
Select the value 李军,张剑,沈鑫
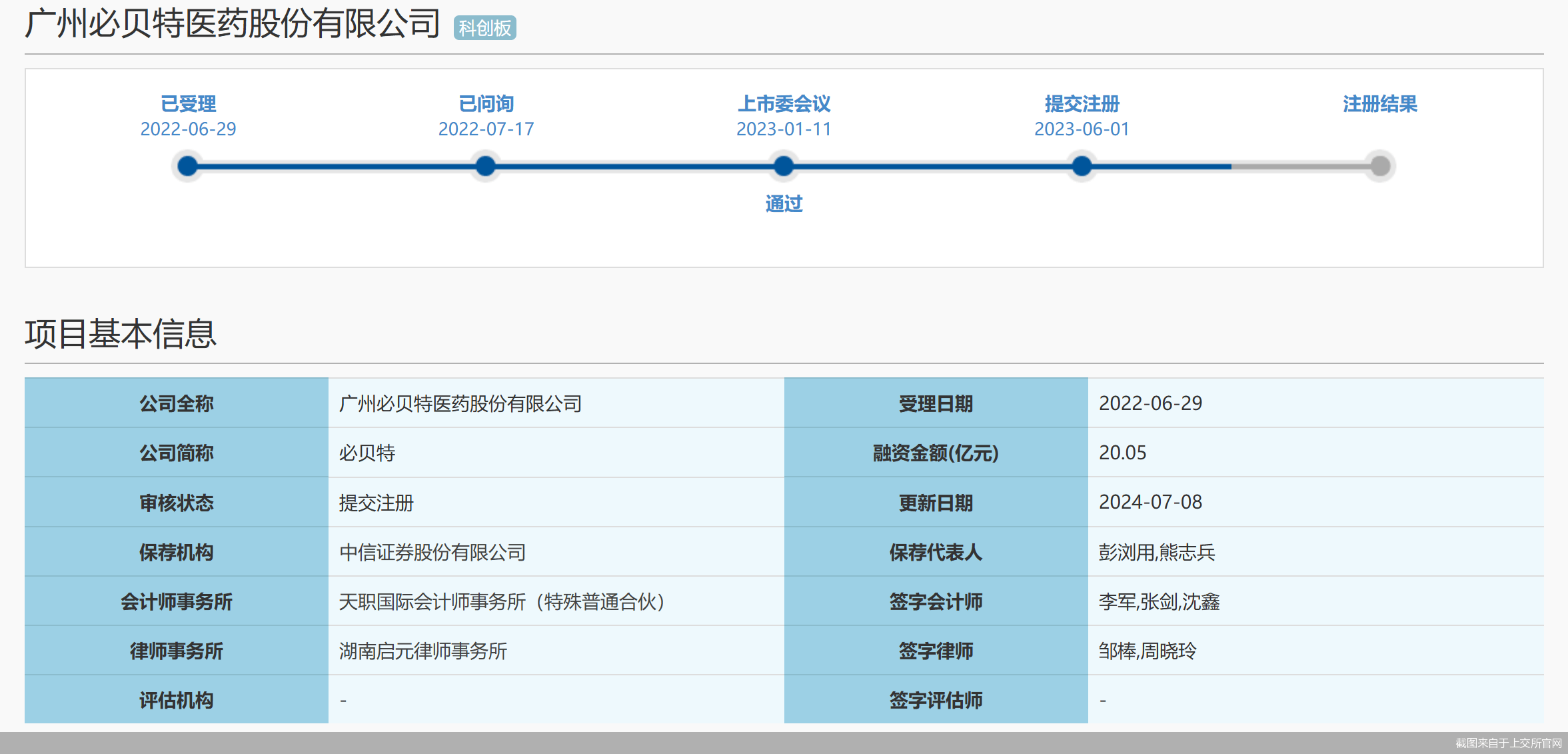1160,602
